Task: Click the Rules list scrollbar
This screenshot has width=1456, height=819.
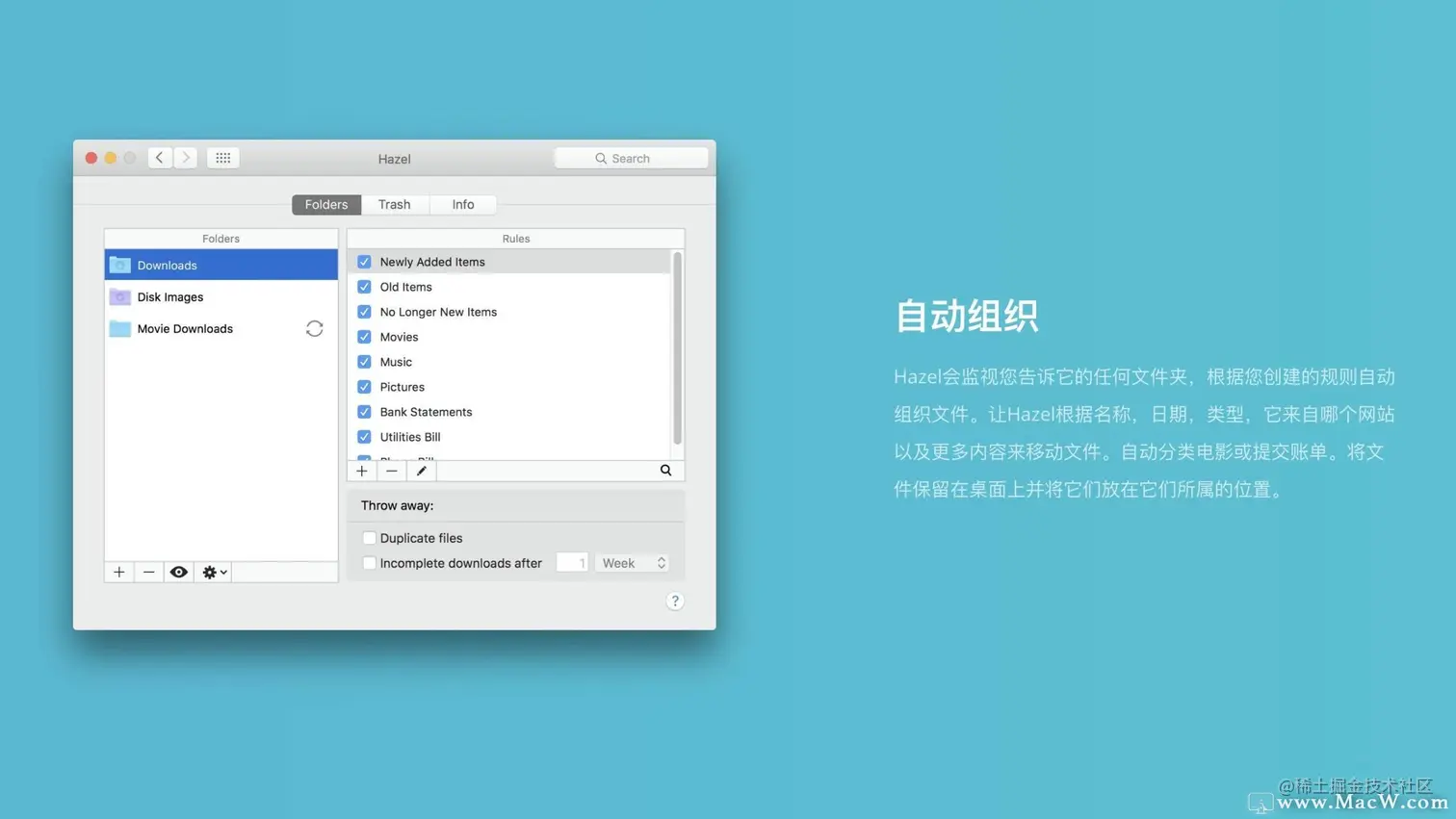Action: click(x=678, y=348)
